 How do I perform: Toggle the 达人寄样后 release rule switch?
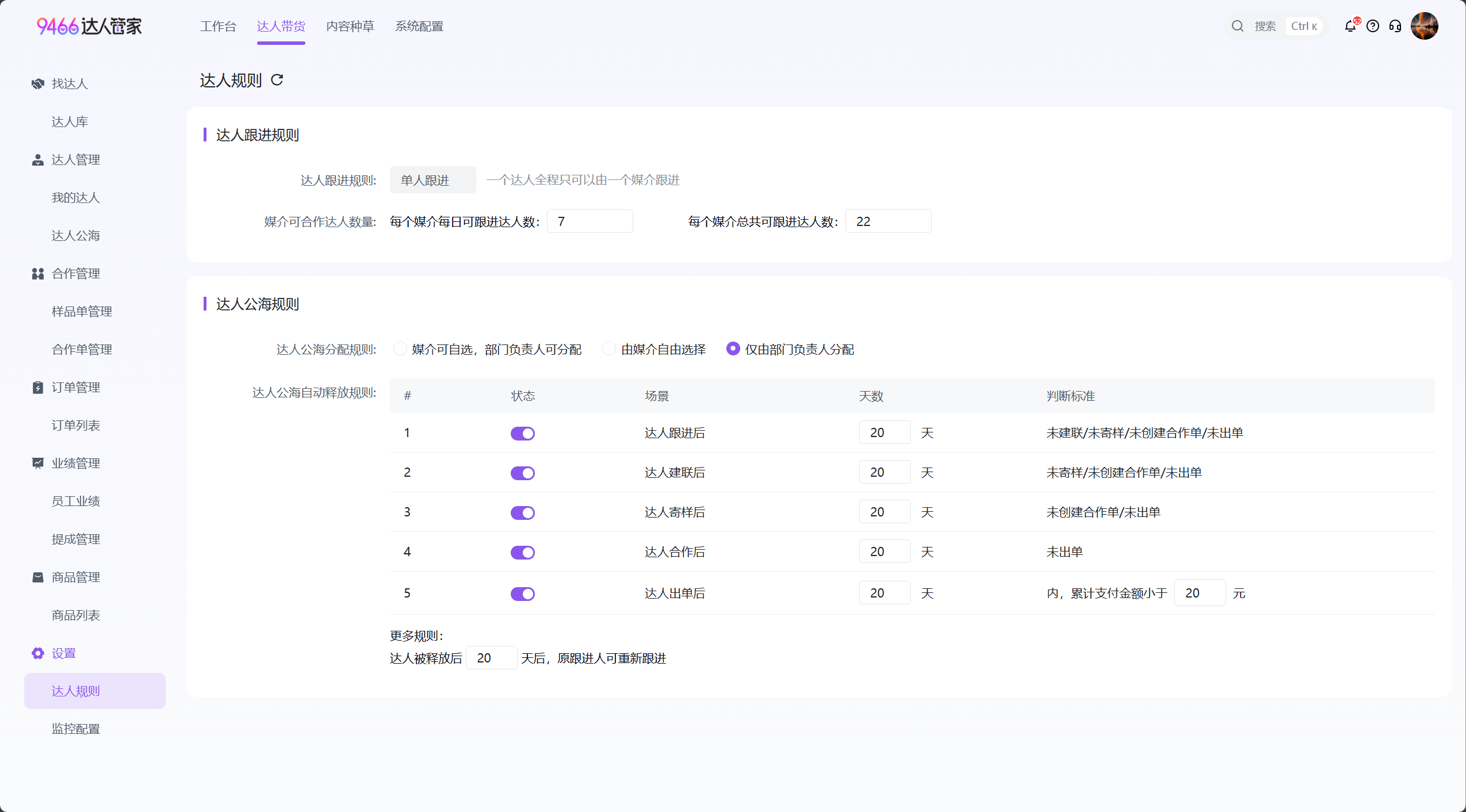point(523,513)
